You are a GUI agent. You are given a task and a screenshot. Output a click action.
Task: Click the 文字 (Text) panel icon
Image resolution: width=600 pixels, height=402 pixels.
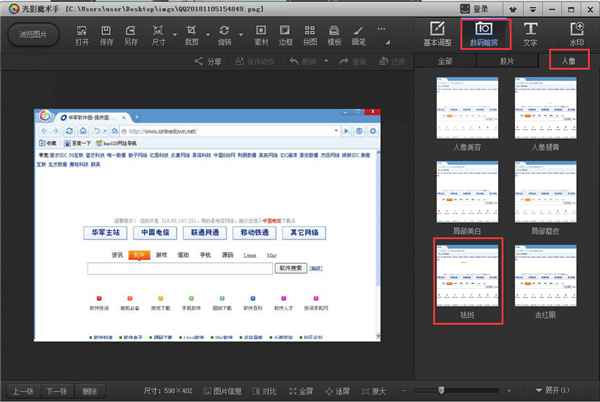point(530,33)
